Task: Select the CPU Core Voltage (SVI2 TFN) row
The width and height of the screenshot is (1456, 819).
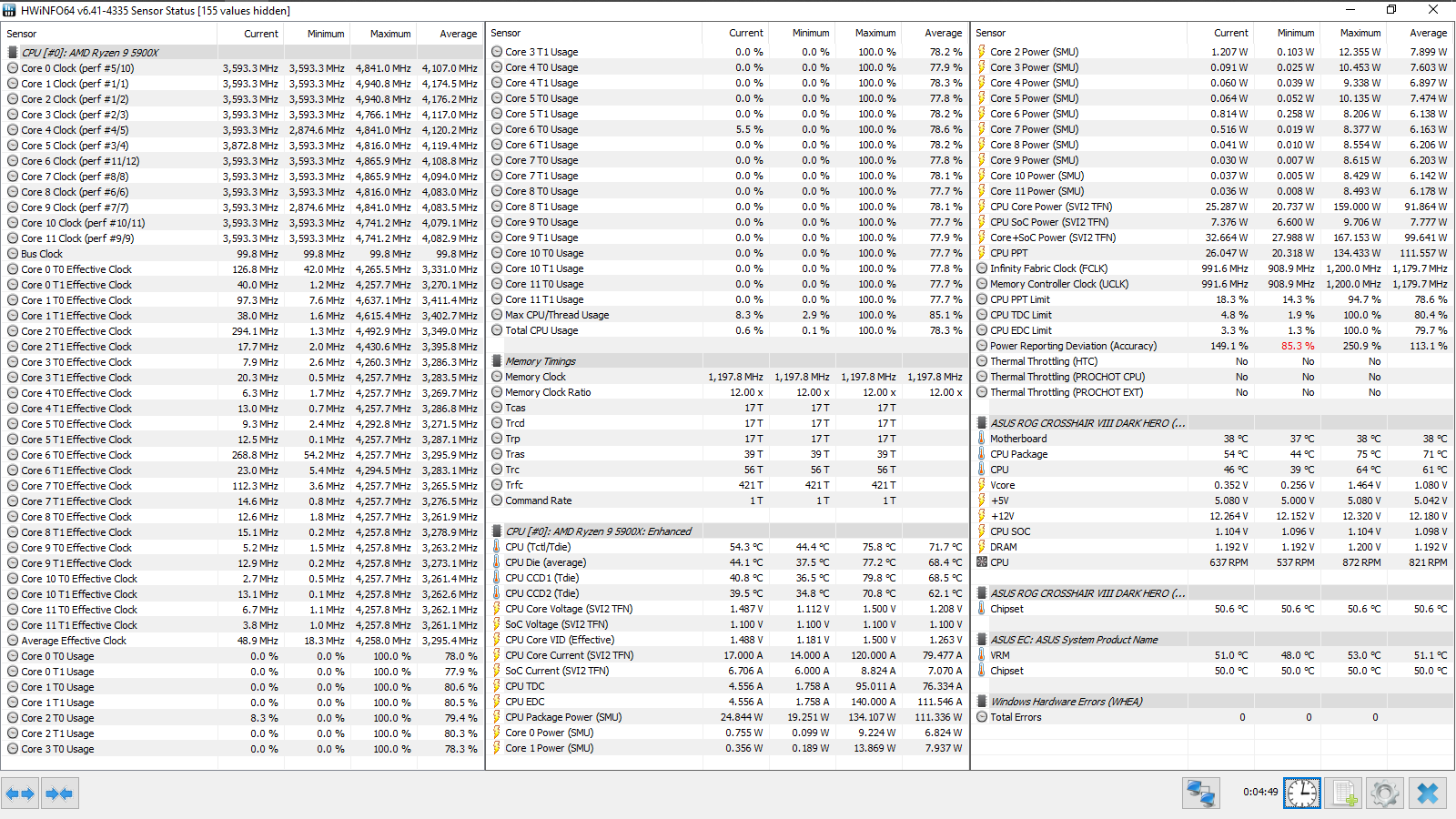Action: 728,609
